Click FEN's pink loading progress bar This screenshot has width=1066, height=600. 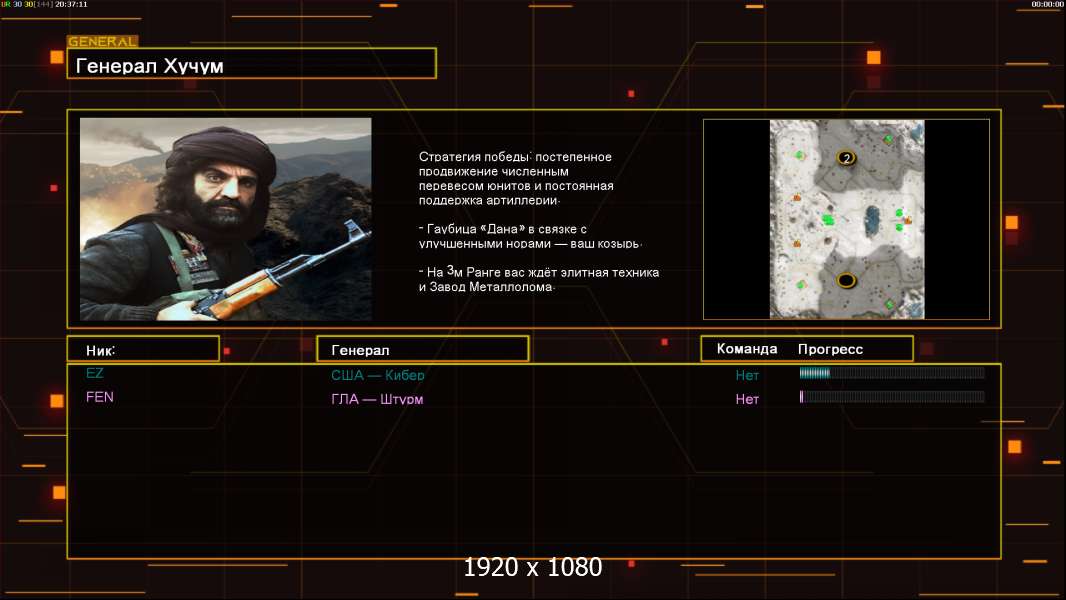[891, 397]
